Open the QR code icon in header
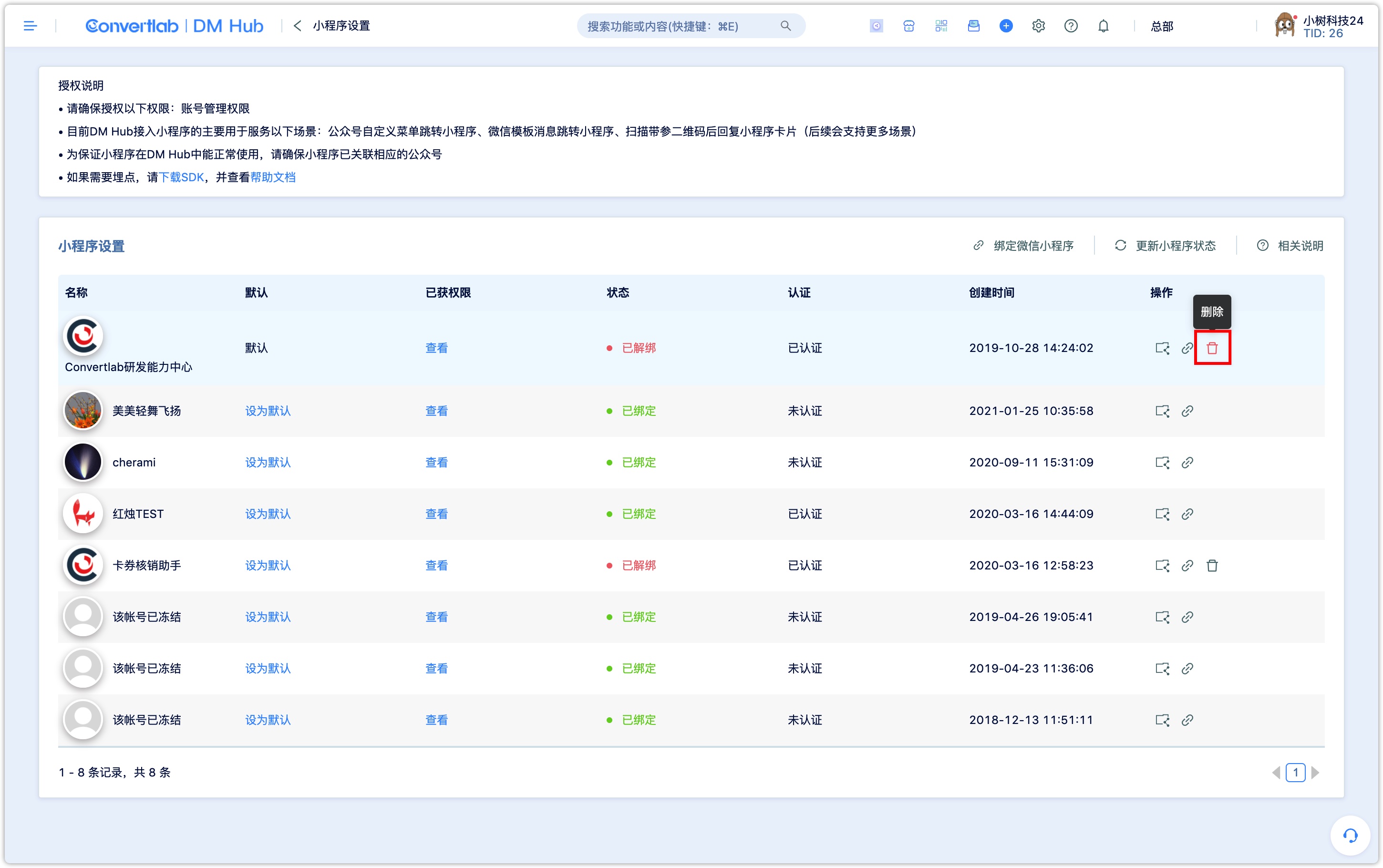Viewport: 1383px width, 868px height. (x=941, y=26)
